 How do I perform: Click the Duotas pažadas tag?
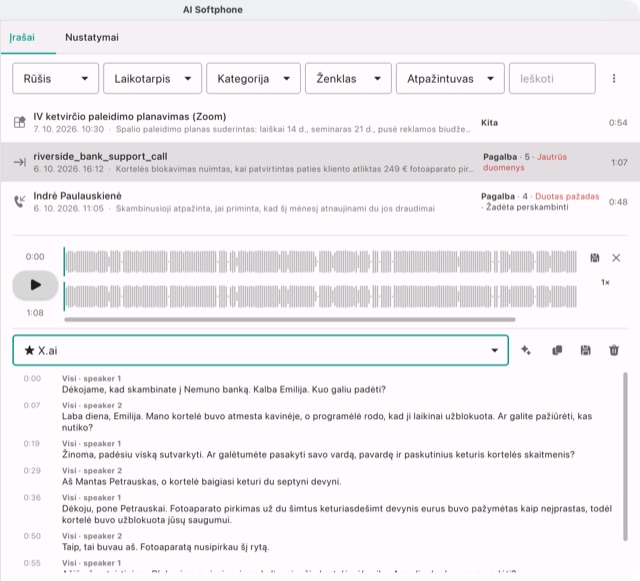(567, 196)
